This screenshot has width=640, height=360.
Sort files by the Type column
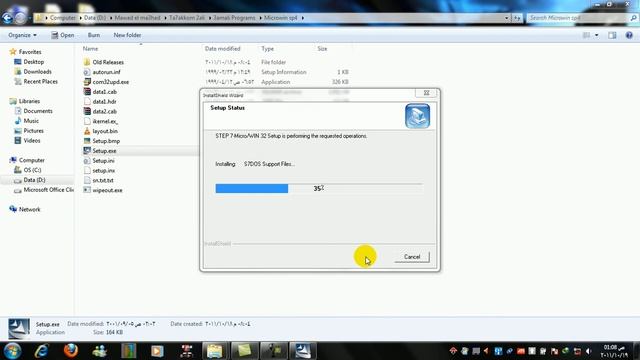pos(267,49)
